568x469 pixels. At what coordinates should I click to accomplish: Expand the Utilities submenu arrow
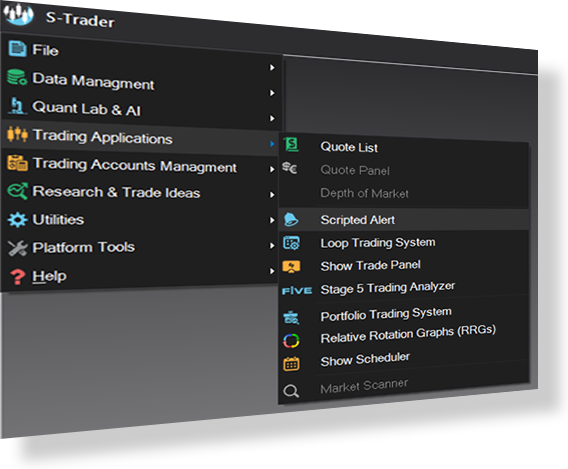tap(272, 220)
